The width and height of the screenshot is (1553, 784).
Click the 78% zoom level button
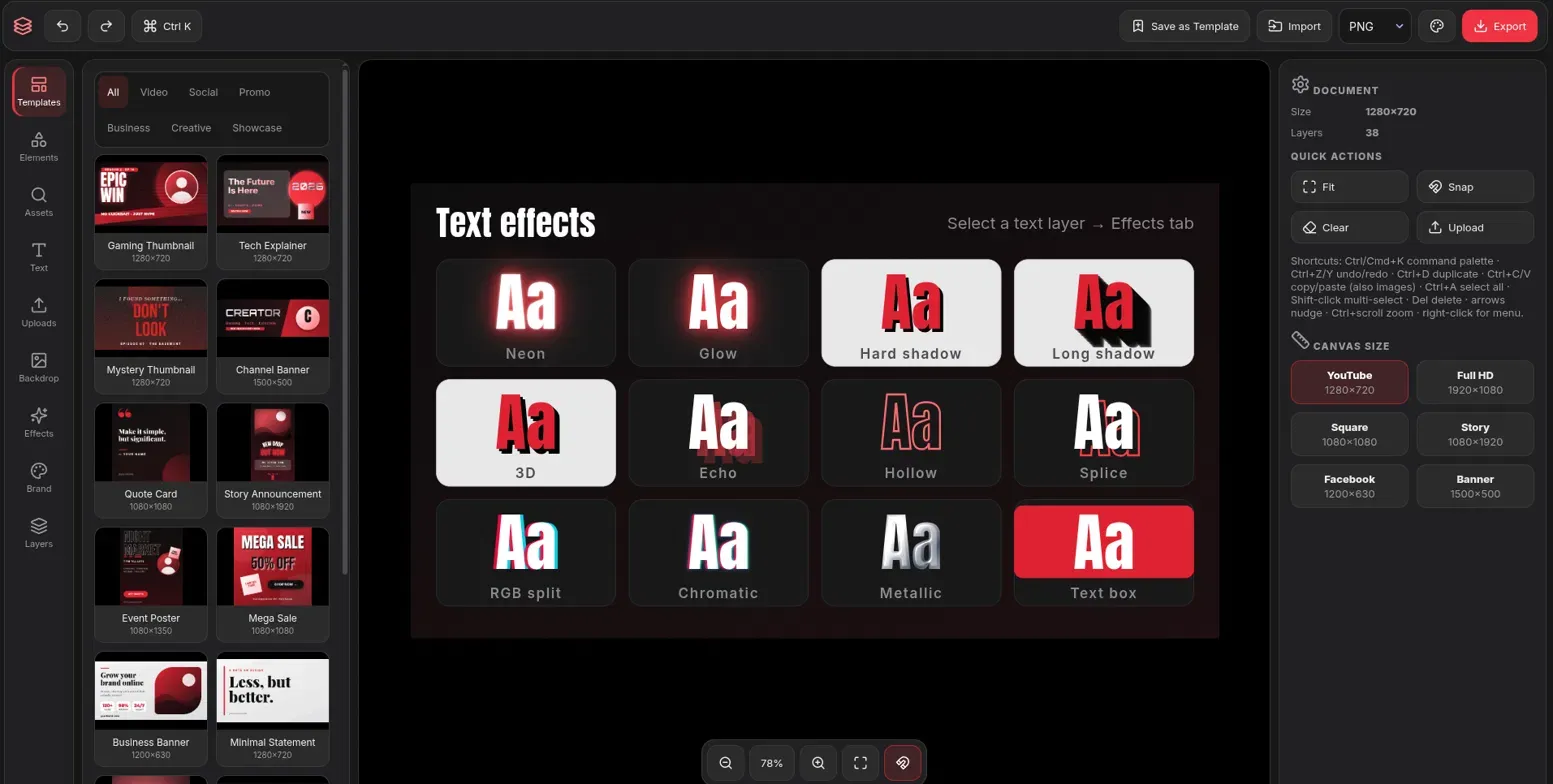tap(772, 763)
